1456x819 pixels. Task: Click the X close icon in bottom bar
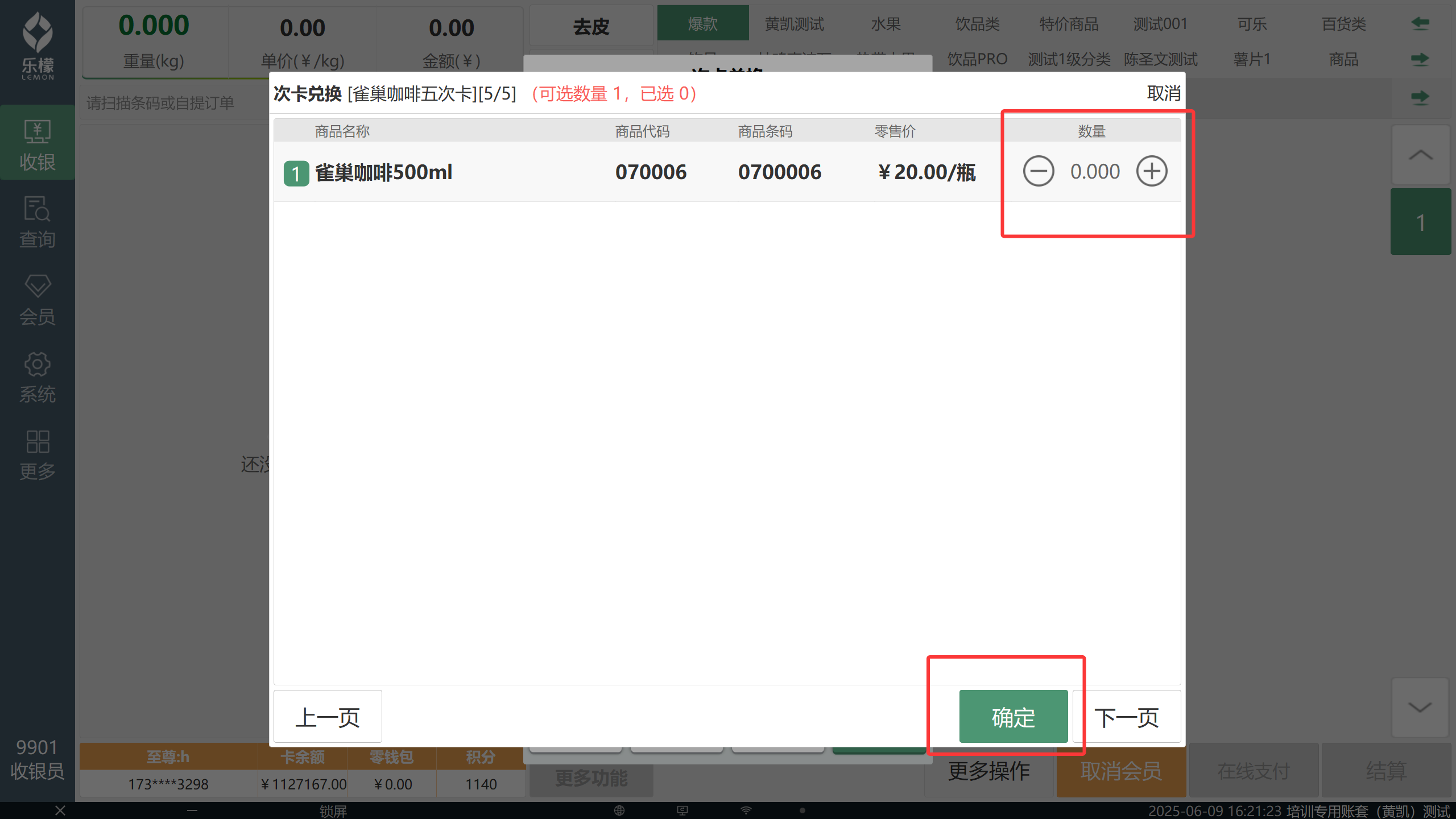point(60,810)
